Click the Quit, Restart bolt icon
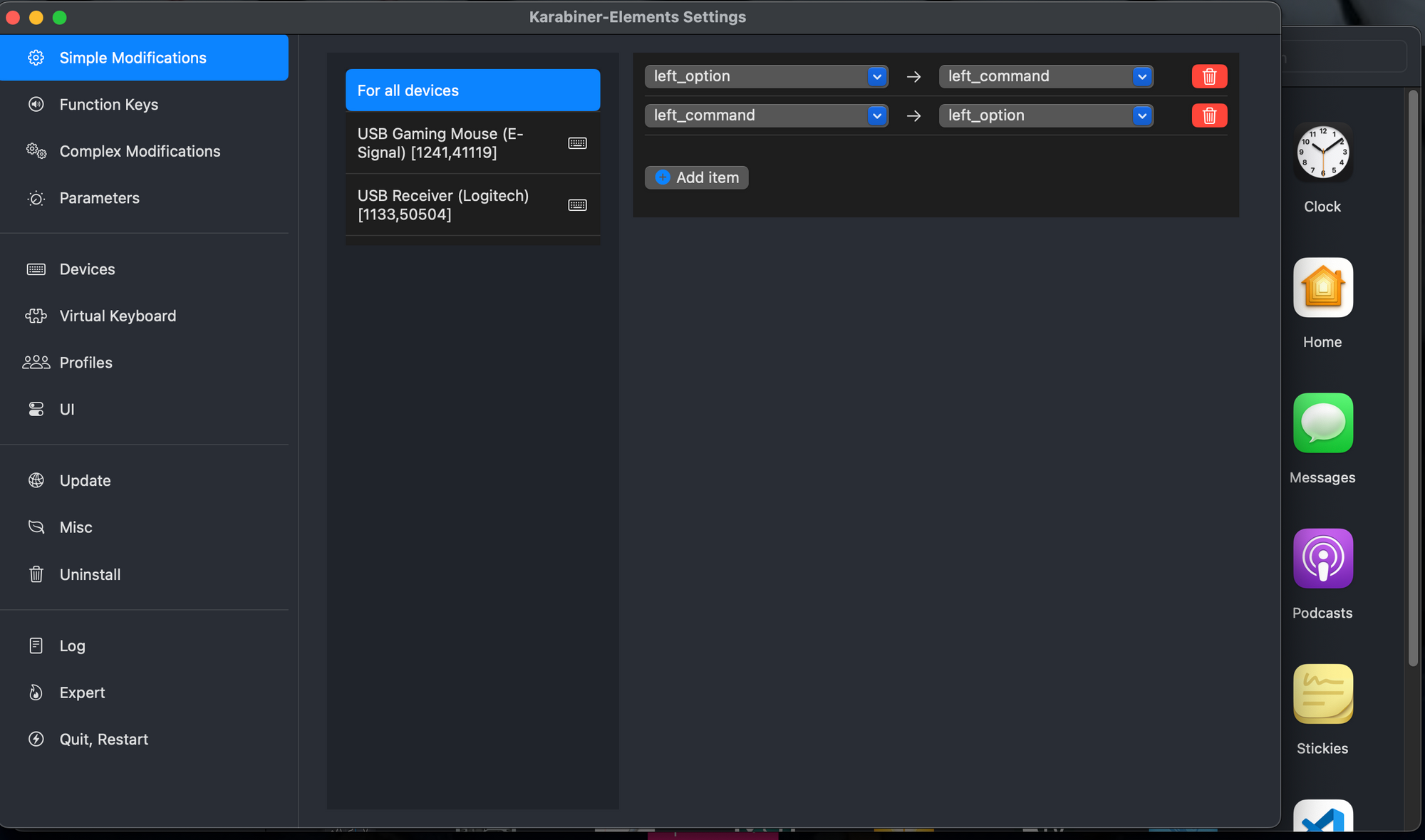 click(36, 739)
